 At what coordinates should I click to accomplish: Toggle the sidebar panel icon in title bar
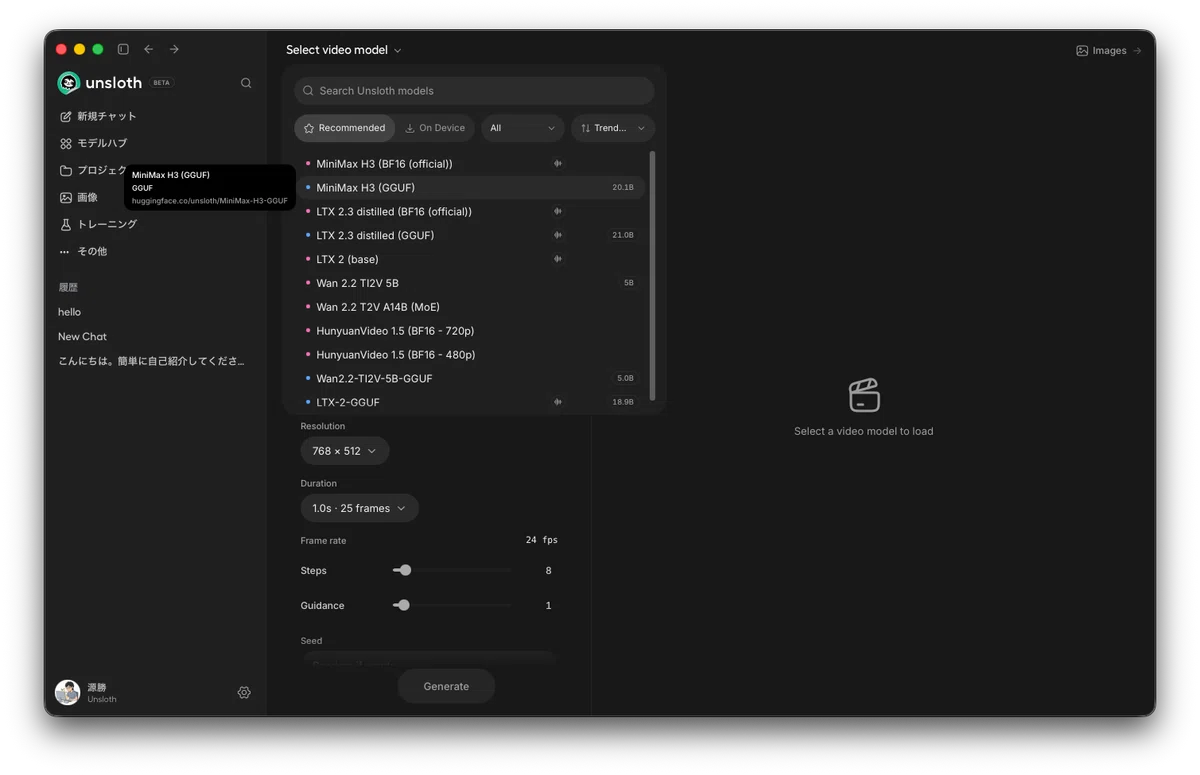coord(123,49)
